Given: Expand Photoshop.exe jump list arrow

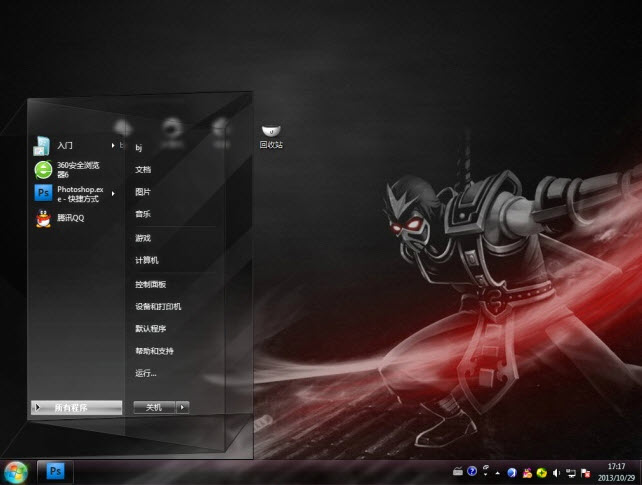Looking at the screenshot, I should click(x=113, y=193).
